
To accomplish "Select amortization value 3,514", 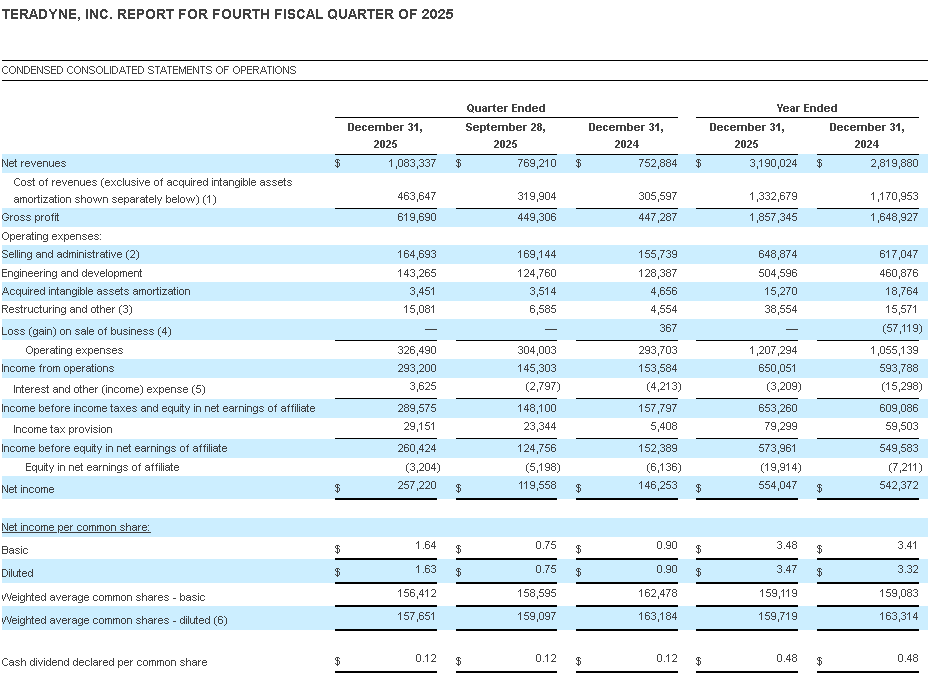I will [x=543, y=291].
